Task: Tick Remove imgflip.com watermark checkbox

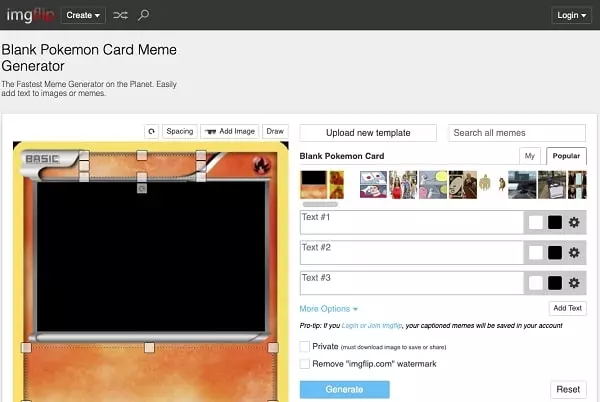Action: (305, 364)
